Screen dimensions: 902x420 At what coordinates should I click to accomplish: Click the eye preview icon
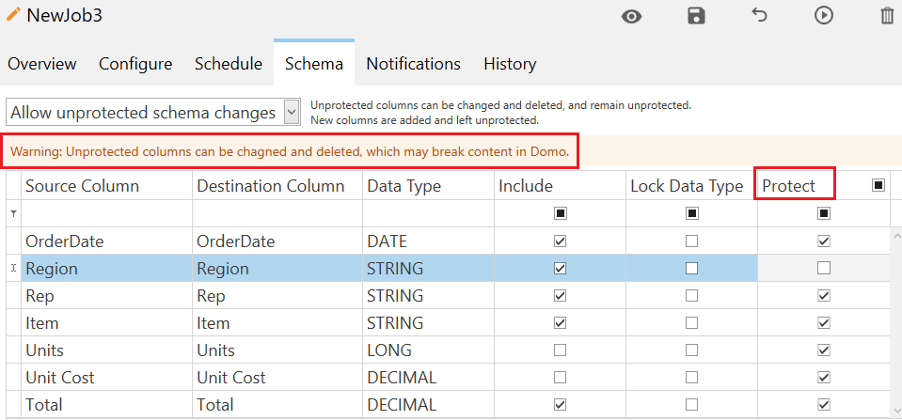[632, 17]
